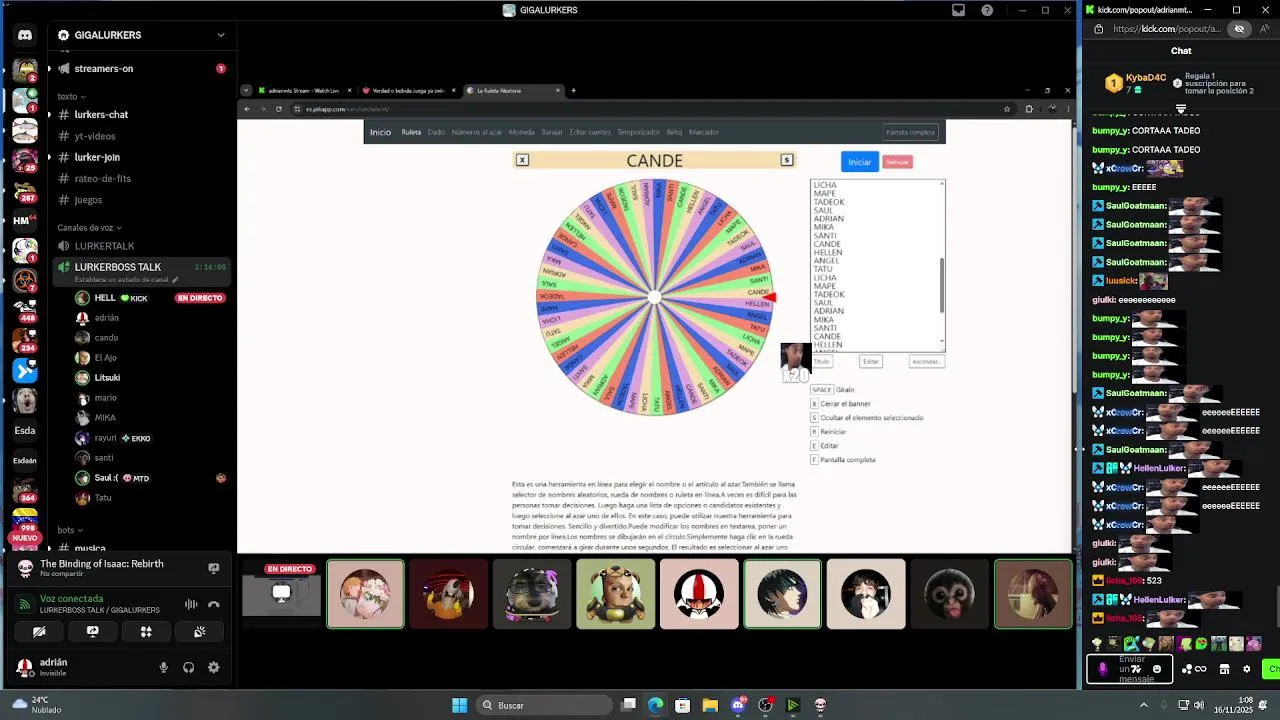Select the EN DIRECTO stream thumbnail
This screenshot has width=1280, height=720.
tap(281, 594)
